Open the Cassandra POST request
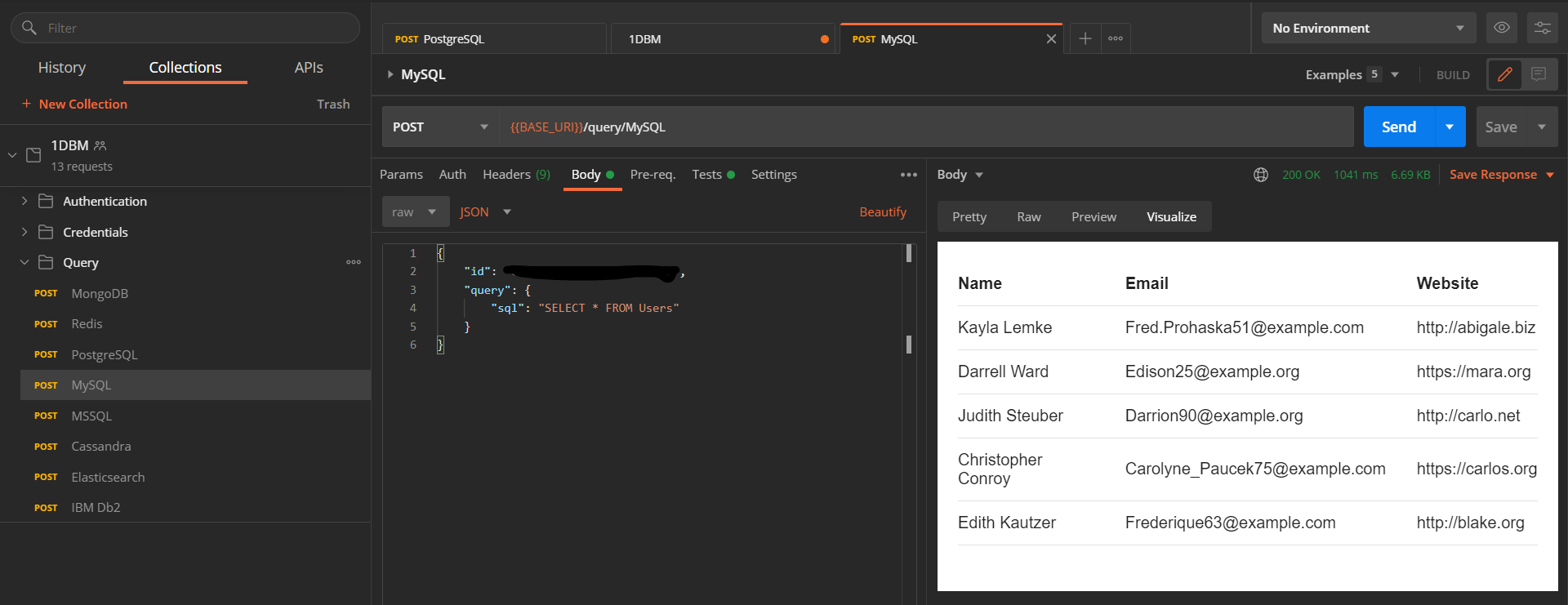Screen dimensions: 1568x605 tap(196, 447)
